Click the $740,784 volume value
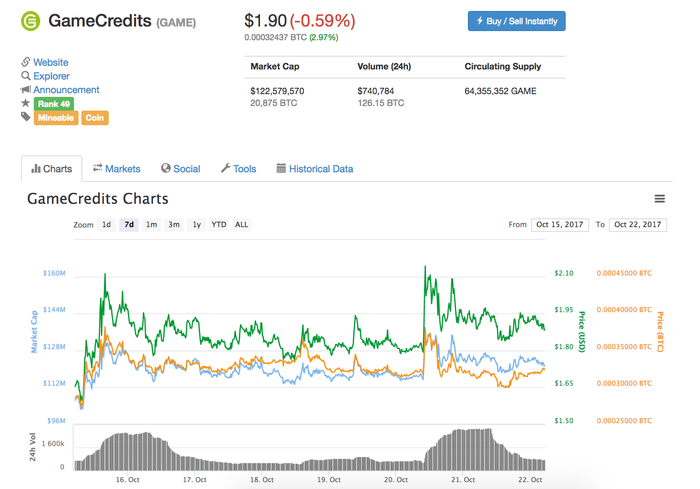700x489 pixels. [x=375, y=91]
